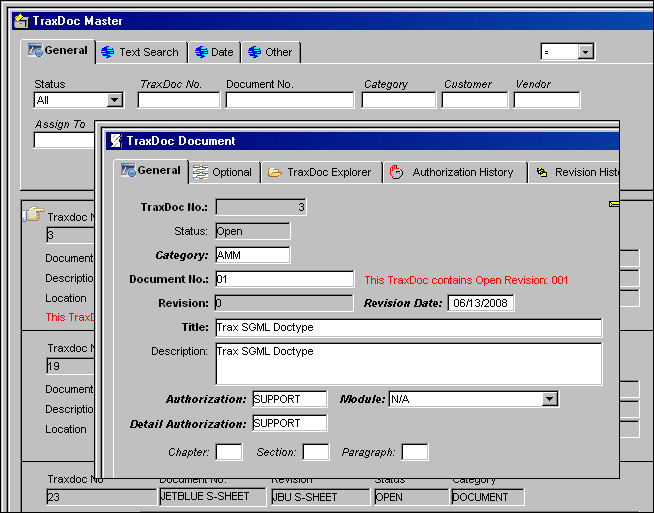Click the small yellow icon at the dialog's right edge
Image resolution: width=654 pixels, height=513 pixels.
pyautogui.click(x=614, y=204)
